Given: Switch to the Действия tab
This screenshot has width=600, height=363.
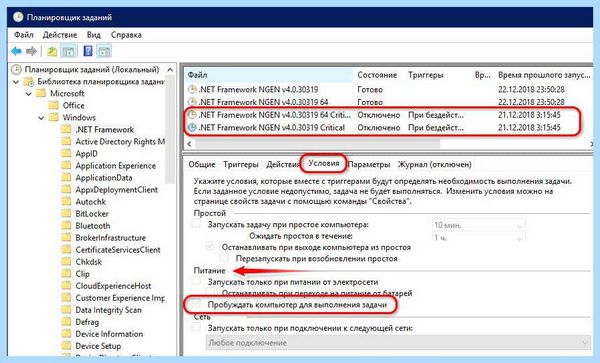Looking at the screenshot, I should [283, 164].
